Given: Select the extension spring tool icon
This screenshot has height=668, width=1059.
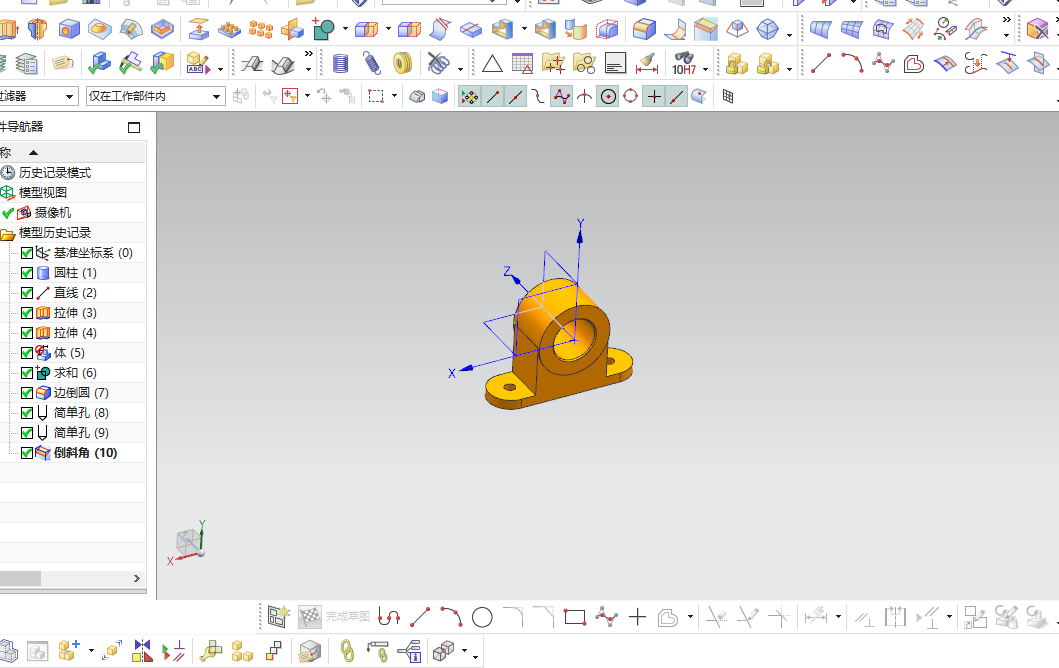Looking at the screenshot, I should coord(371,63).
